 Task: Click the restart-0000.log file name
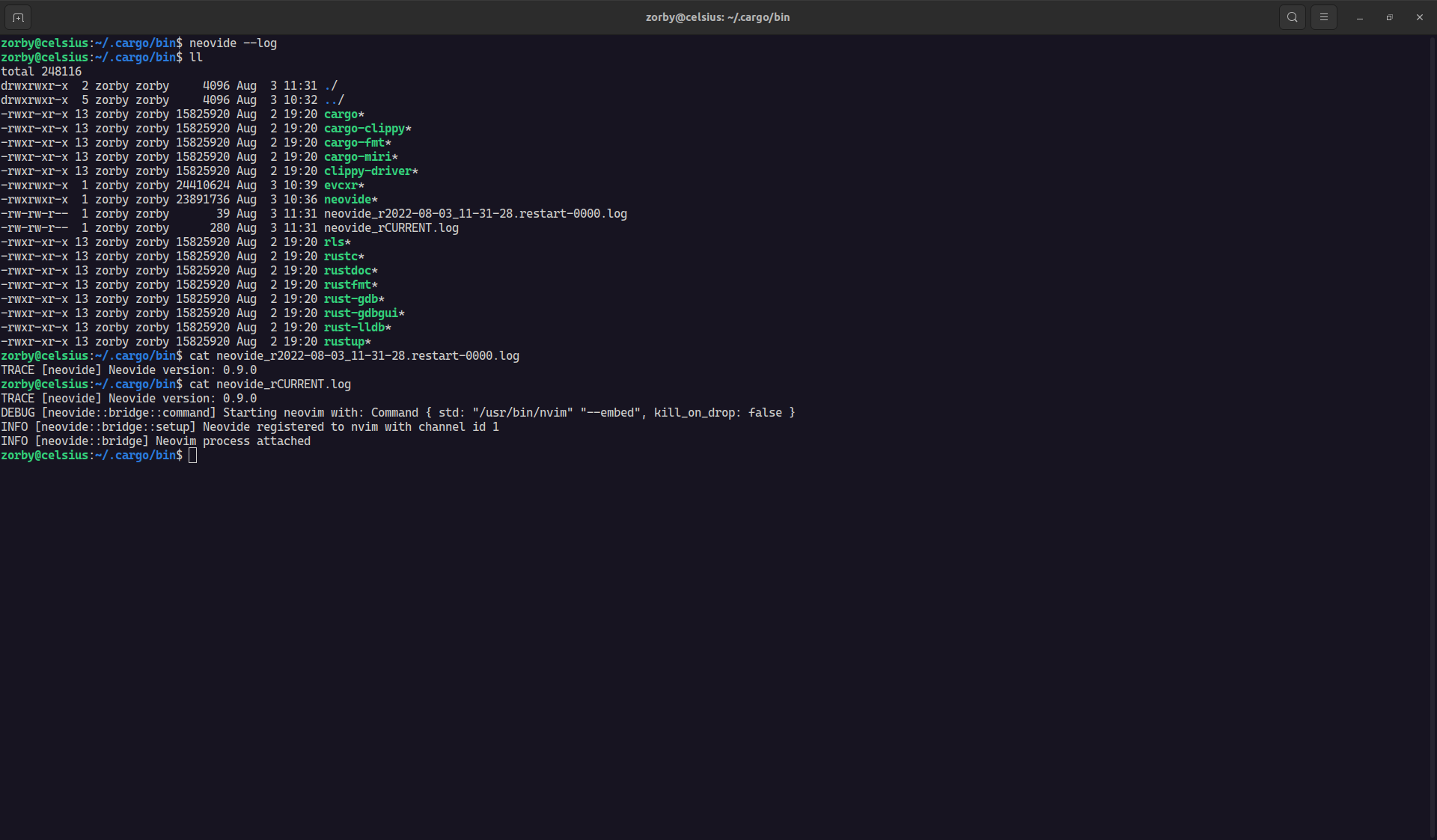point(475,213)
